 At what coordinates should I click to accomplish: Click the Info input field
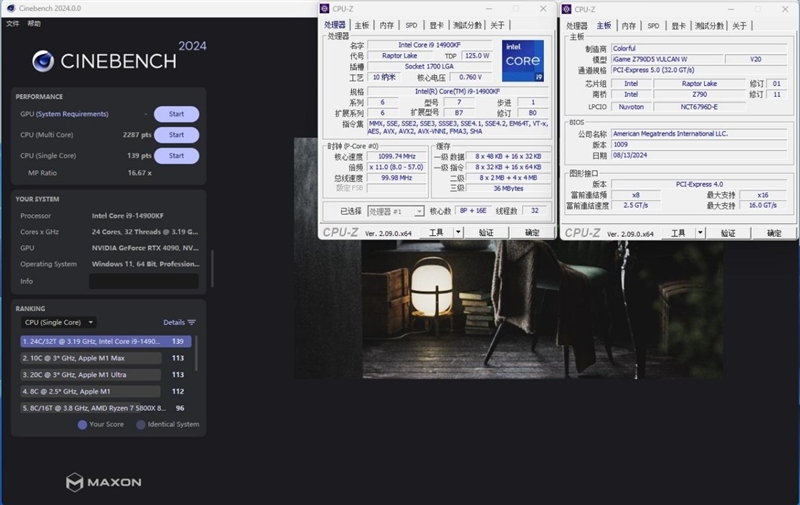point(144,281)
